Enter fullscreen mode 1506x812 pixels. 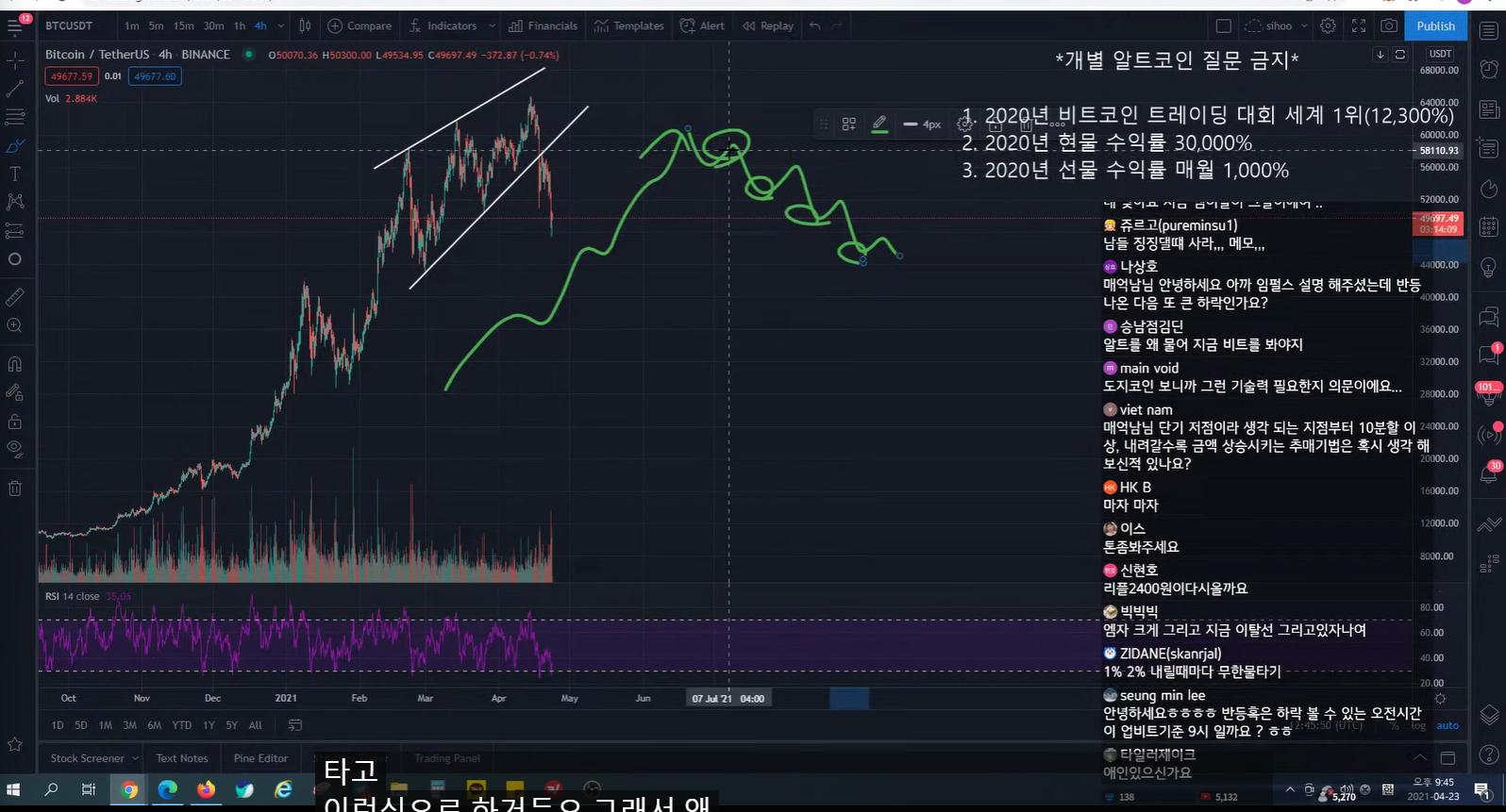tap(1359, 26)
